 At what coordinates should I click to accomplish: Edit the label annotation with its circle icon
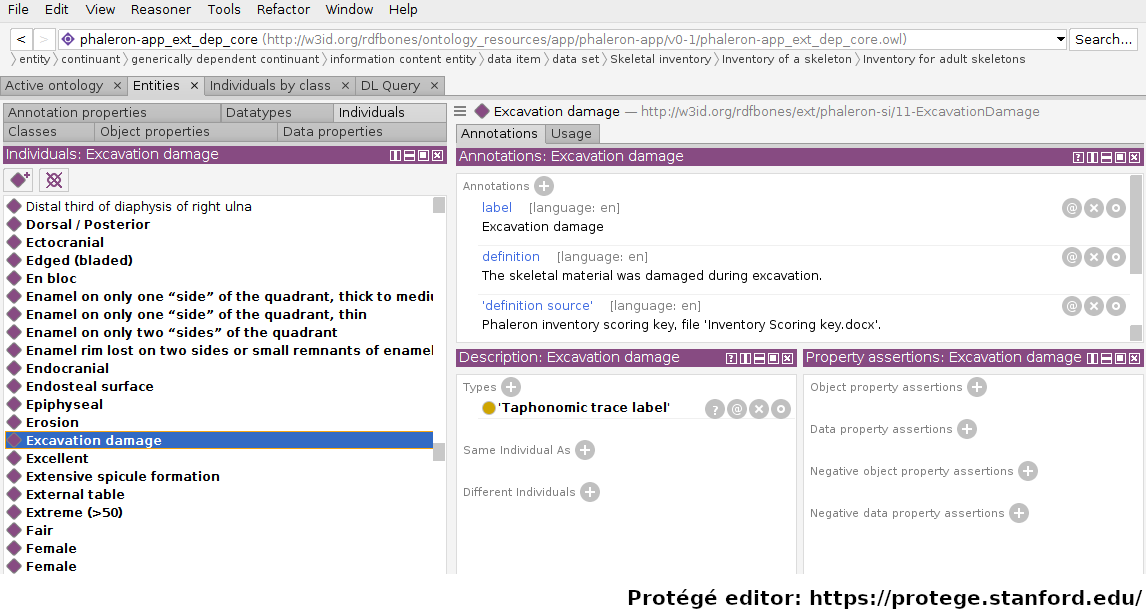point(1115,208)
